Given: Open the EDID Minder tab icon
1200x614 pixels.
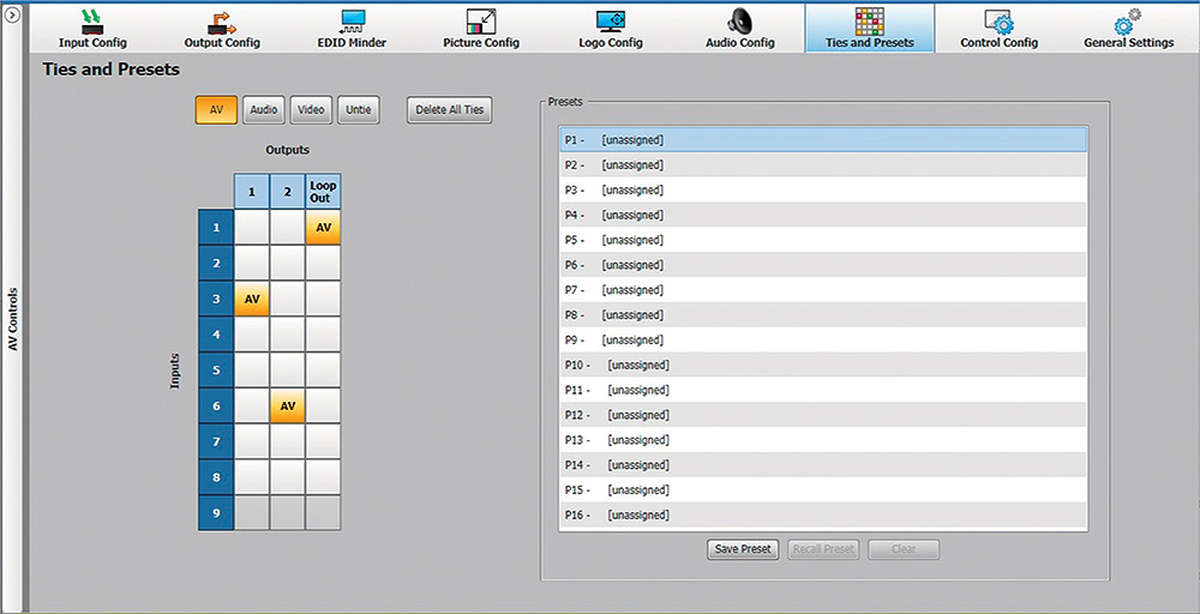Looking at the screenshot, I should [x=352, y=20].
